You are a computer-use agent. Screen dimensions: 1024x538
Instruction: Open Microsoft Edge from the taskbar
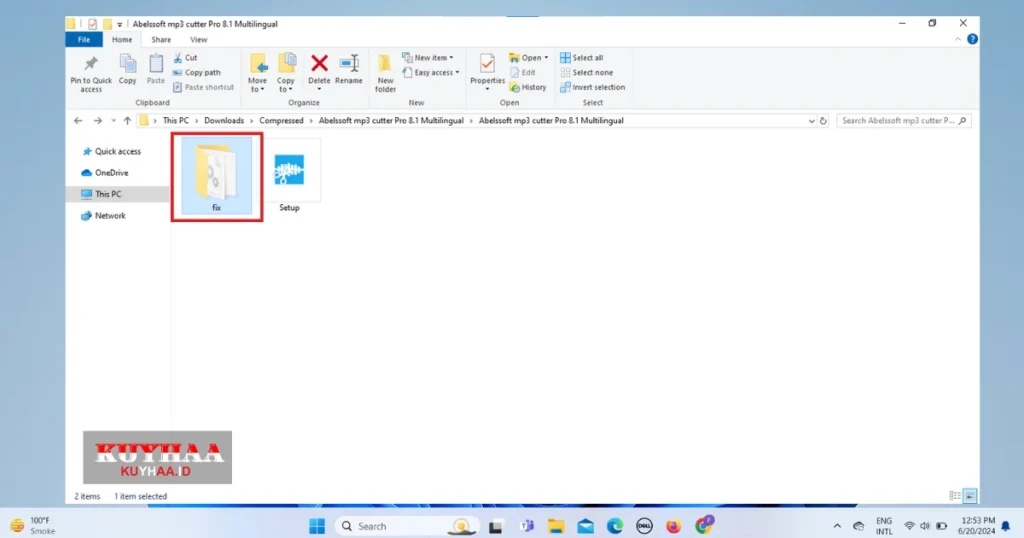point(615,526)
